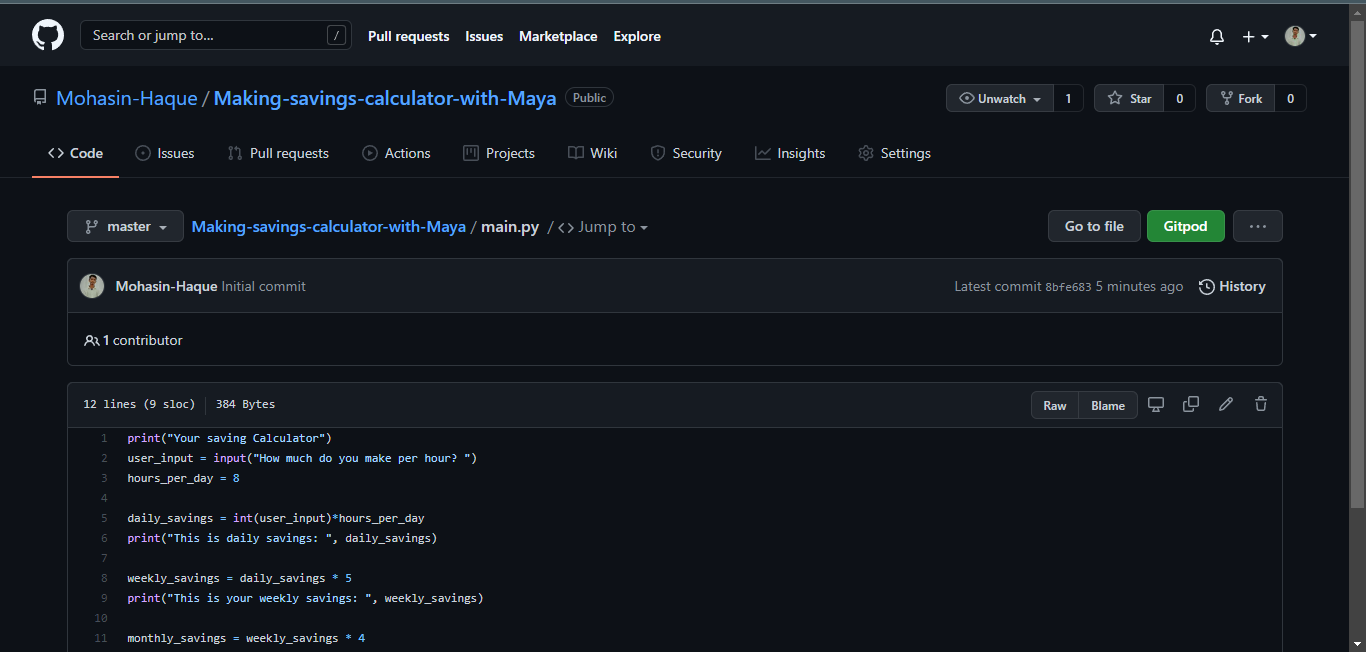Open the master branch selector

point(126,226)
